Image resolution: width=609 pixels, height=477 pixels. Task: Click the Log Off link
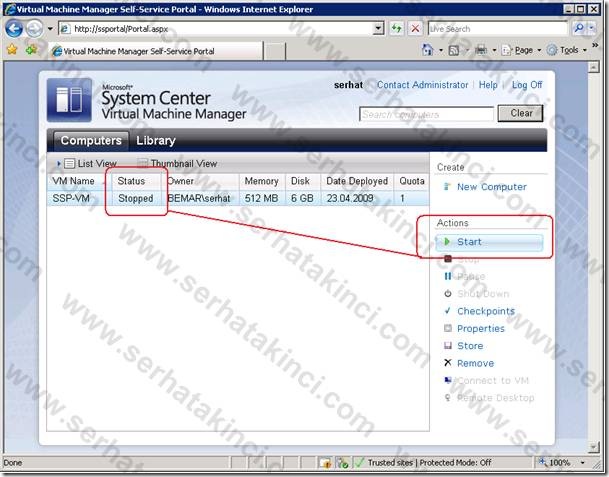(527, 85)
